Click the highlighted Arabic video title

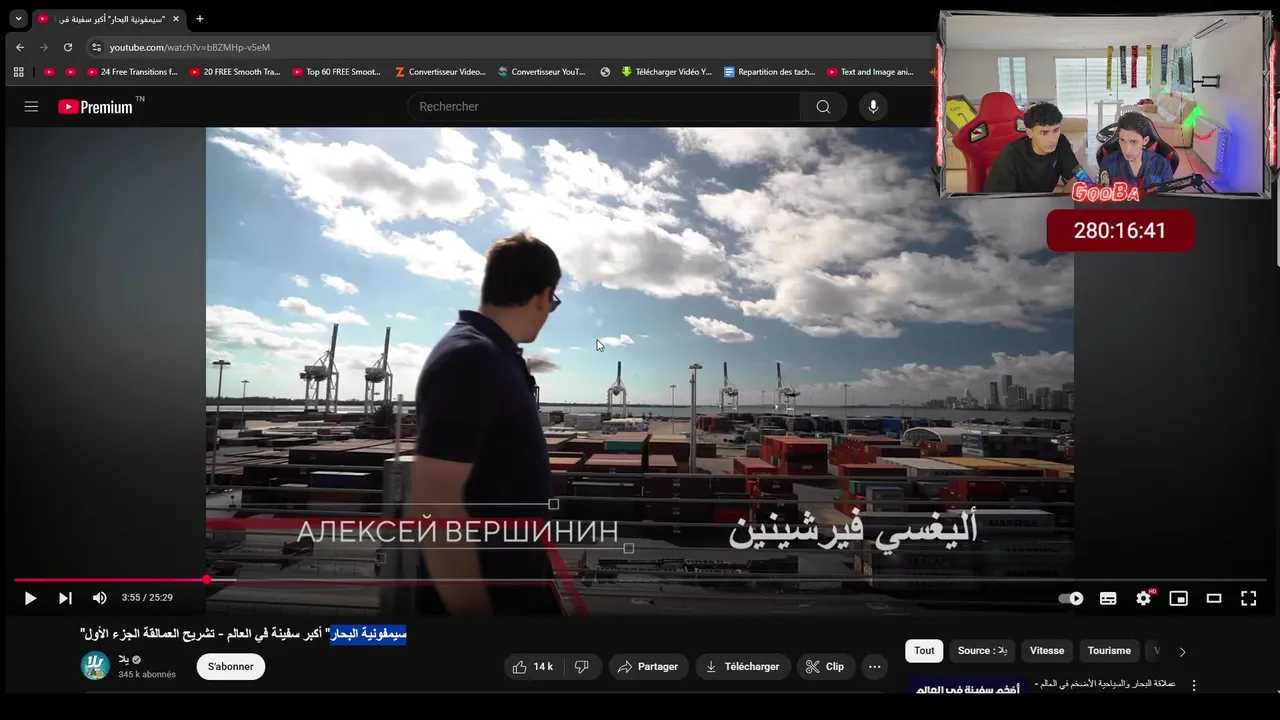(368, 634)
